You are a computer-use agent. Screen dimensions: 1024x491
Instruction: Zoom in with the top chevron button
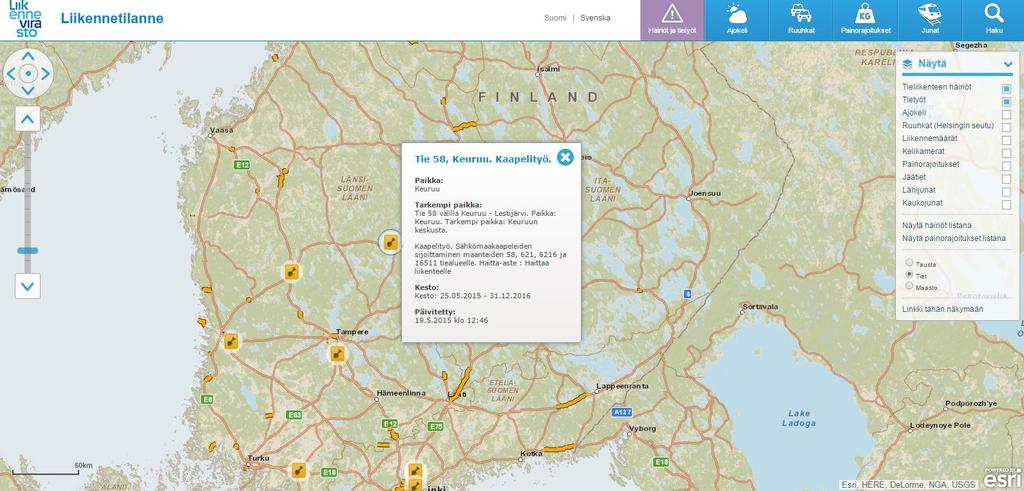click(x=27, y=119)
